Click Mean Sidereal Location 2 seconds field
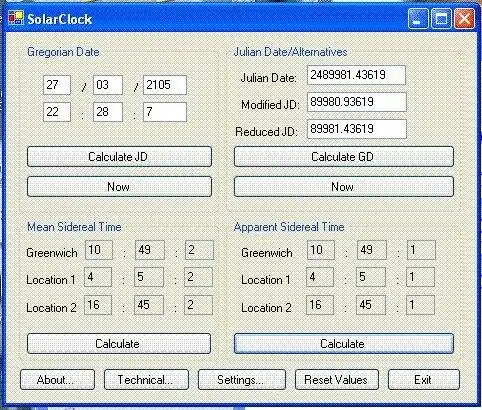This screenshot has width=482, height=410. [x=198, y=305]
